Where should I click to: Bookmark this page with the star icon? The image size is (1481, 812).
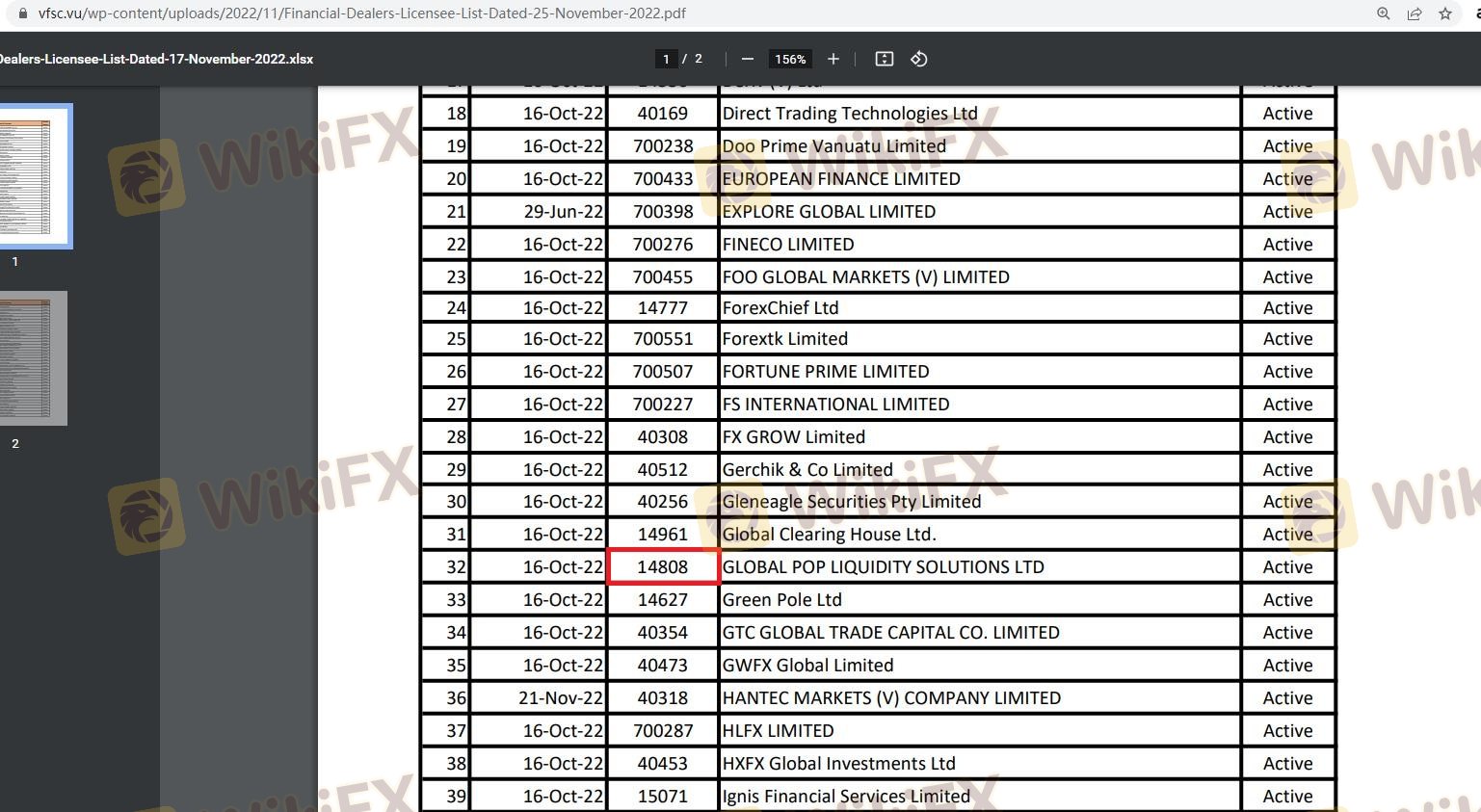click(x=1444, y=13)
